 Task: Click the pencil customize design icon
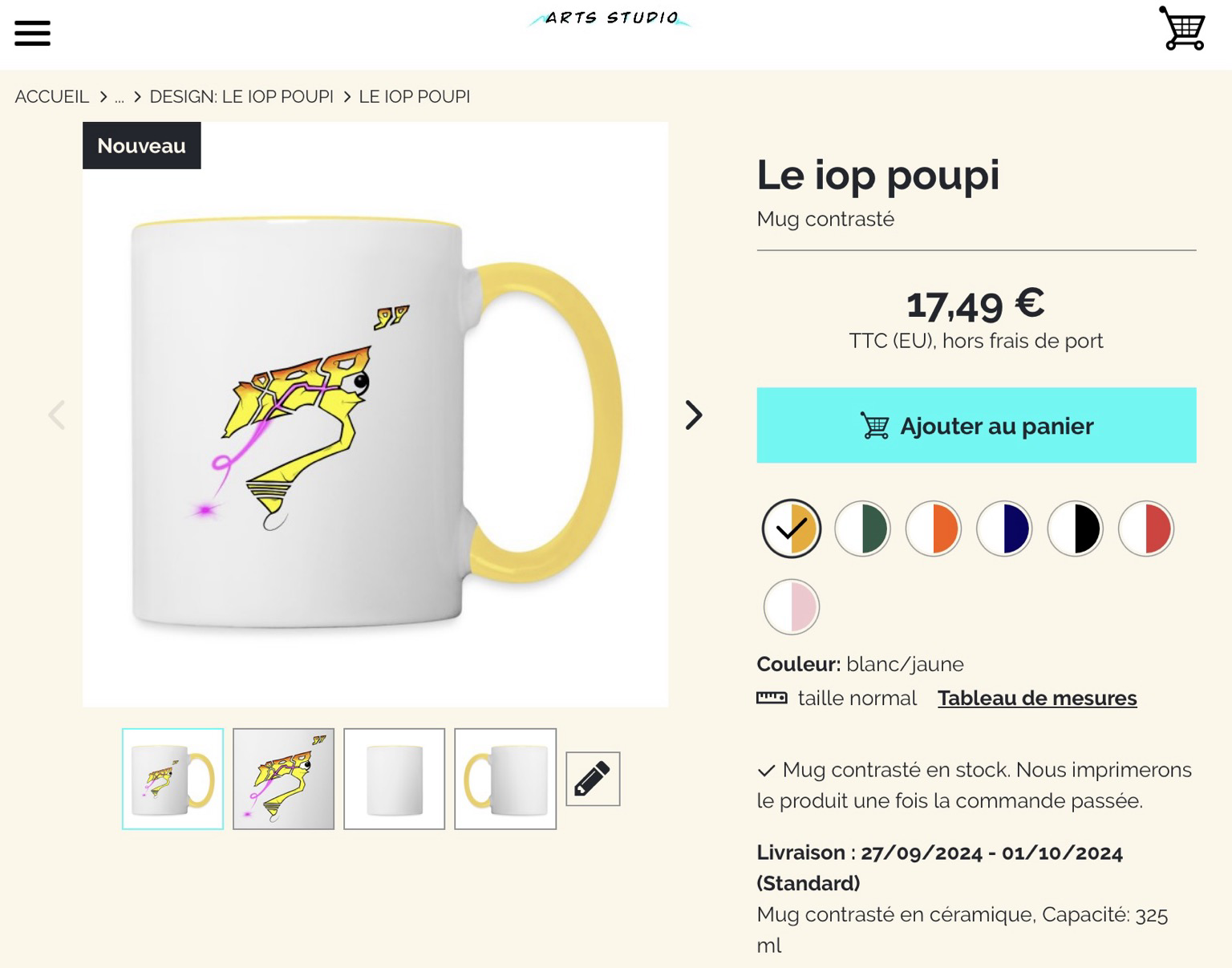(x=593, y=779)
